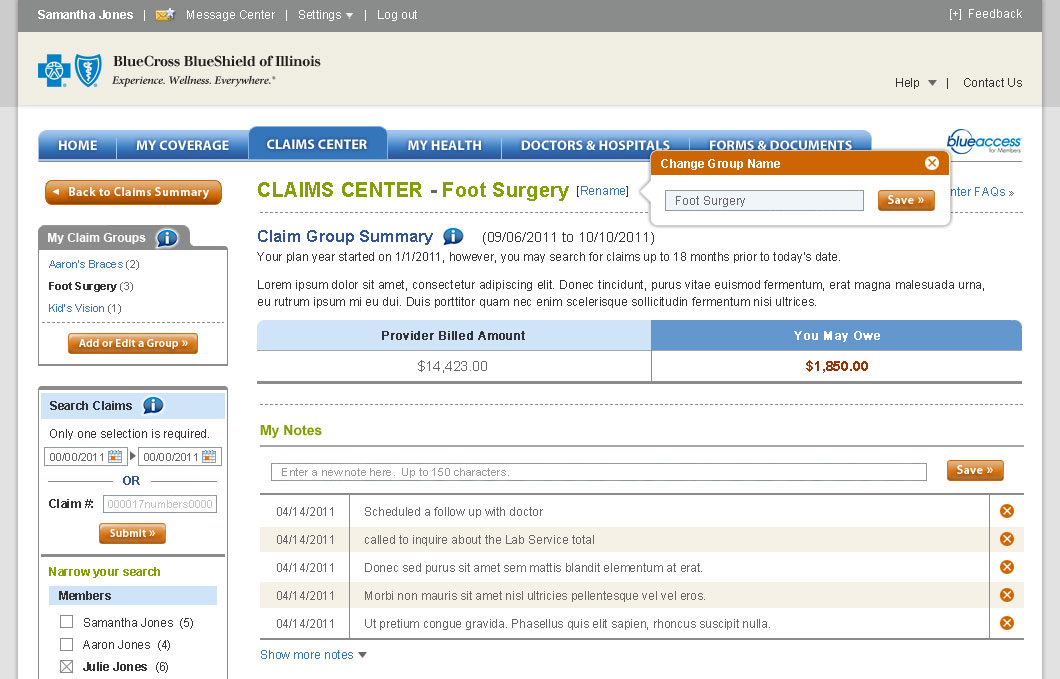Viewport: 1060px width, 679px height.
Task: Delete the 'Scheduled a follow up' note
Action: [x=1007, y=511]
